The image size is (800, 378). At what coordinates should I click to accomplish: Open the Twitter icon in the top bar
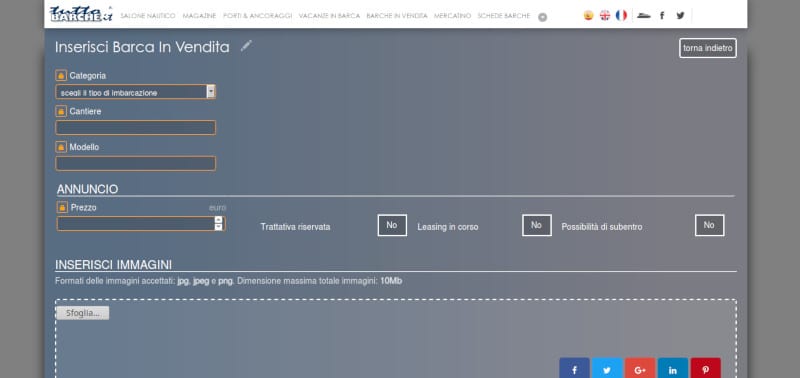click(680, 15)
